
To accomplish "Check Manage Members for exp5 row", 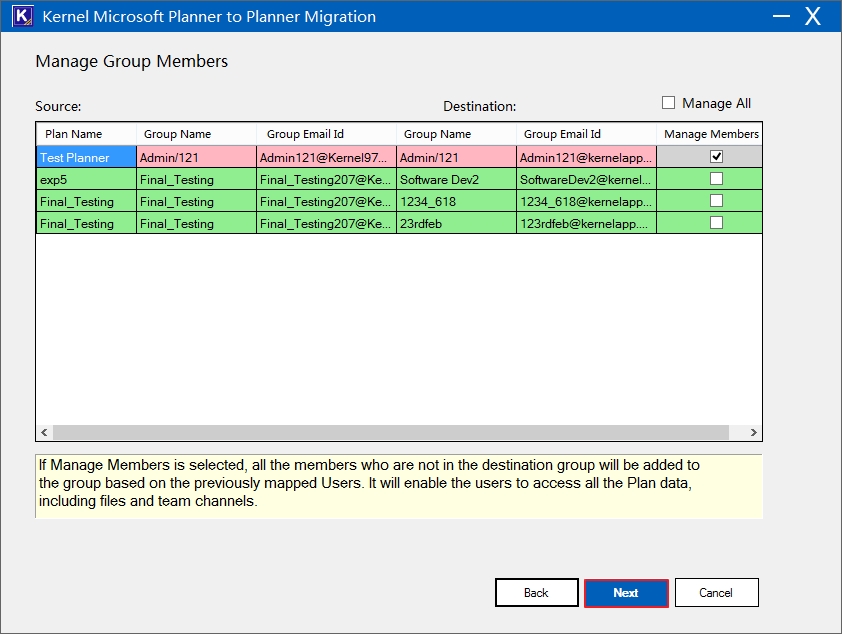I will 716,179.
